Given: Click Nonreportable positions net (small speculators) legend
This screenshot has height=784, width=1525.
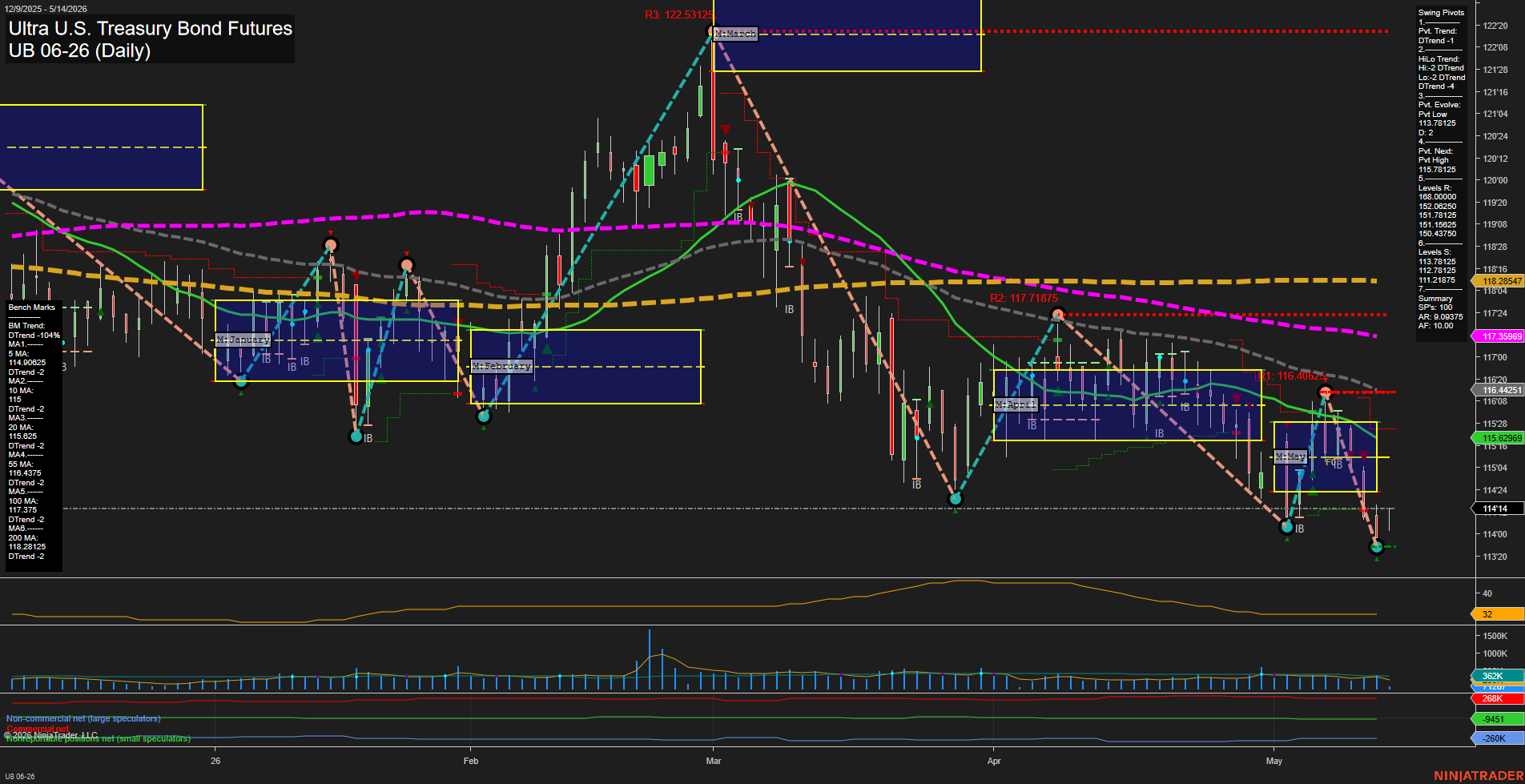Looking at the screenshot, I should (x=99, y=738).
